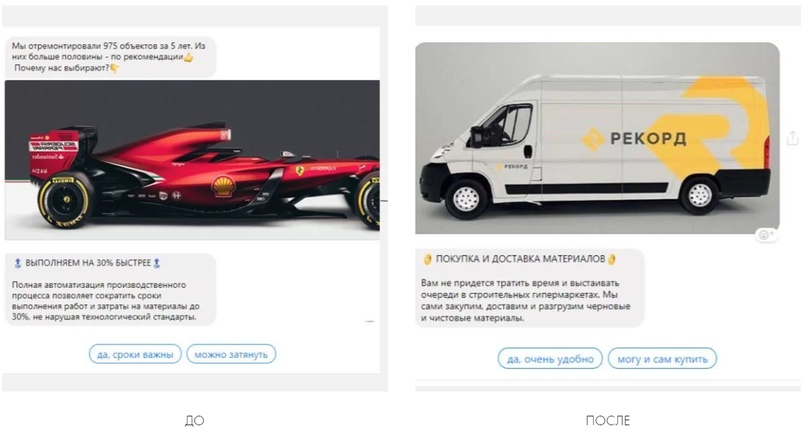The image size is (807, 434).
Task: Choose the "можно затянуть" quick reply
Action: [x=231, y=354]
